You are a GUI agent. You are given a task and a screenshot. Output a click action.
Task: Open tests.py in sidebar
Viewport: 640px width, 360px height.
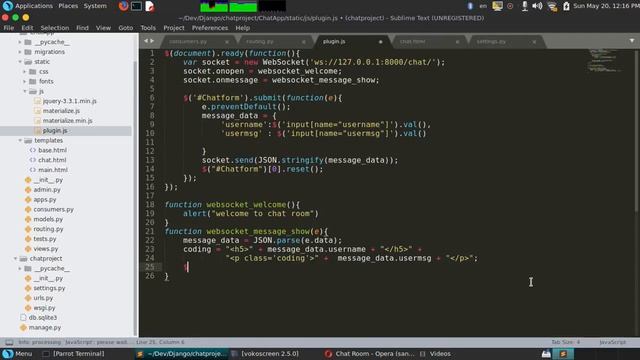click(45, 239)
